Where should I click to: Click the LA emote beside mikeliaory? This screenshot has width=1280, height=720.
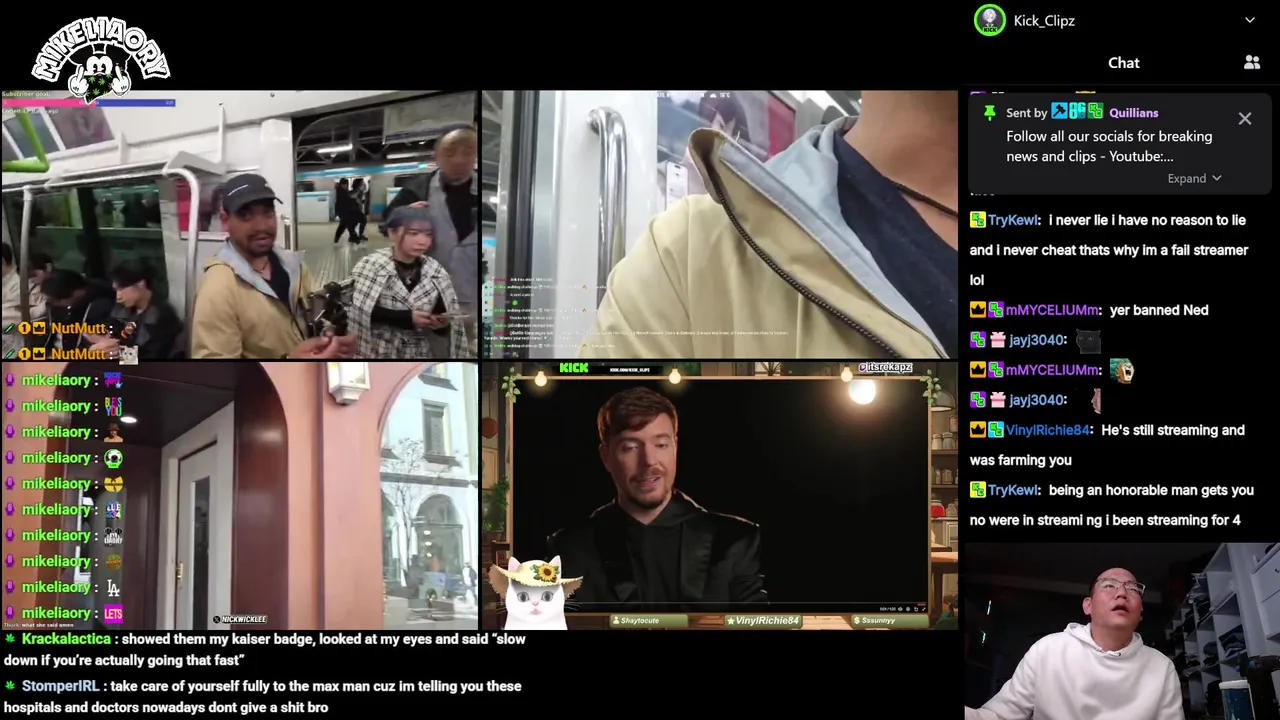[x=113, y=587]
